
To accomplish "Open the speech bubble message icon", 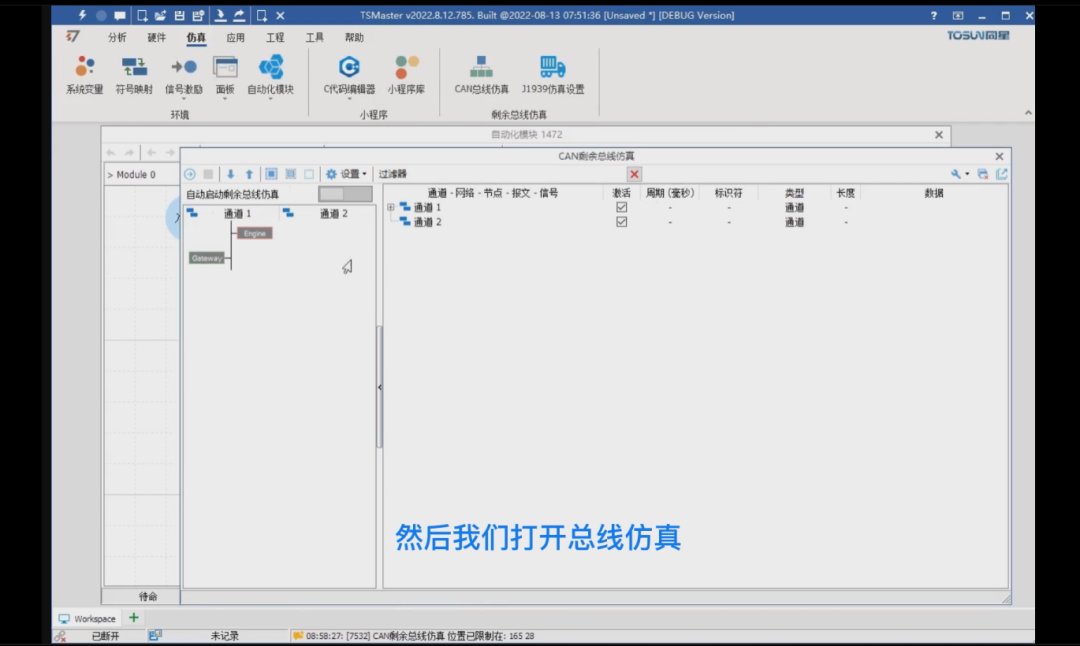I will click(x=120, y=15).
